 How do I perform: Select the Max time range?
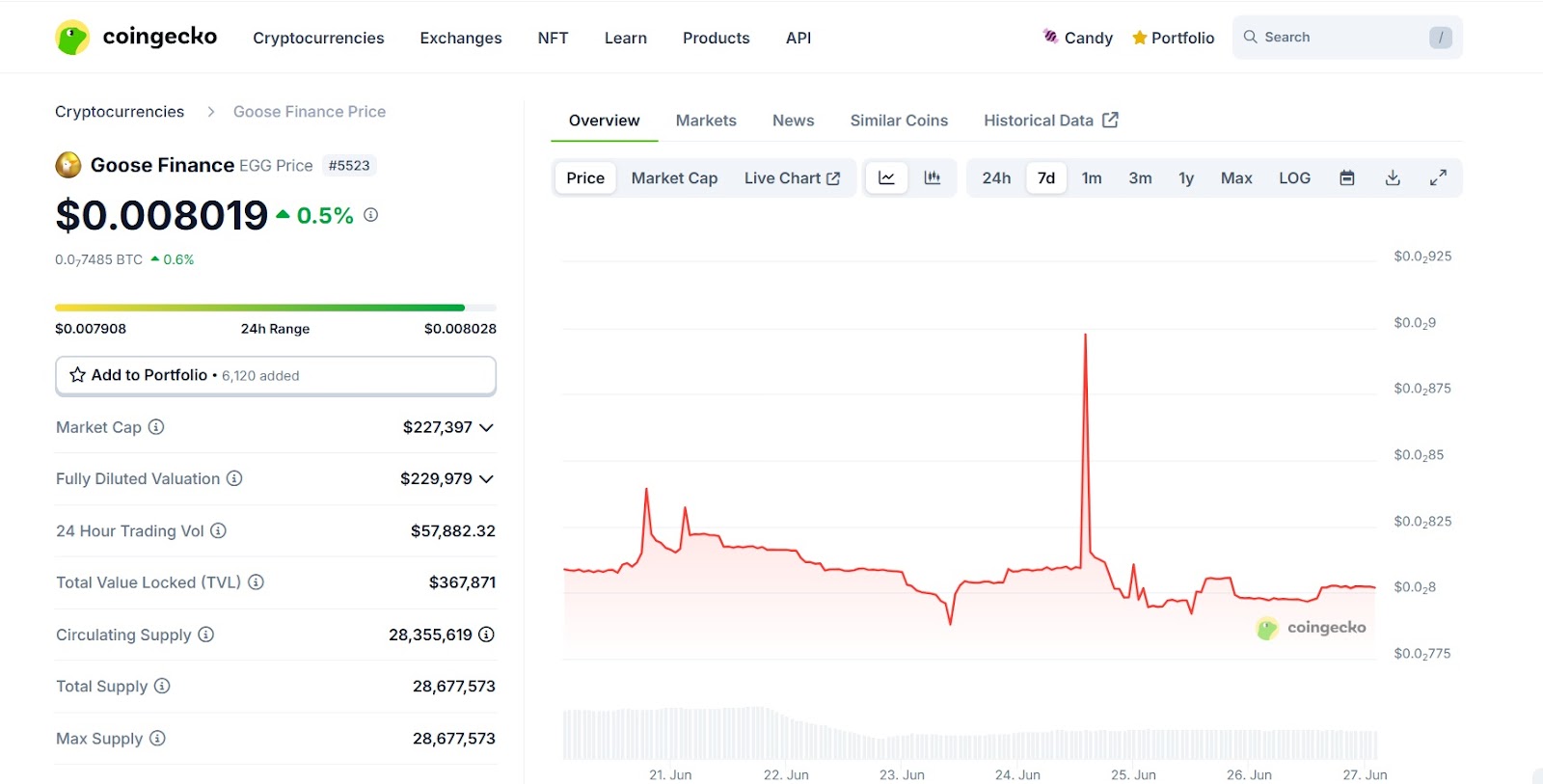point(1236,177)
